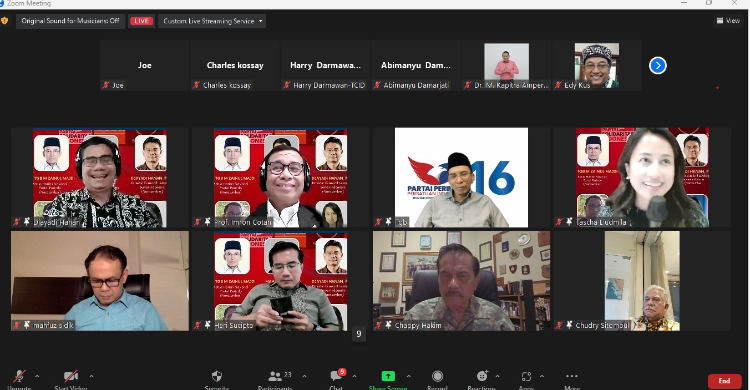Open the Participants panel icon
The width and height of the screenshot is (750, 390).
[275, 376]
